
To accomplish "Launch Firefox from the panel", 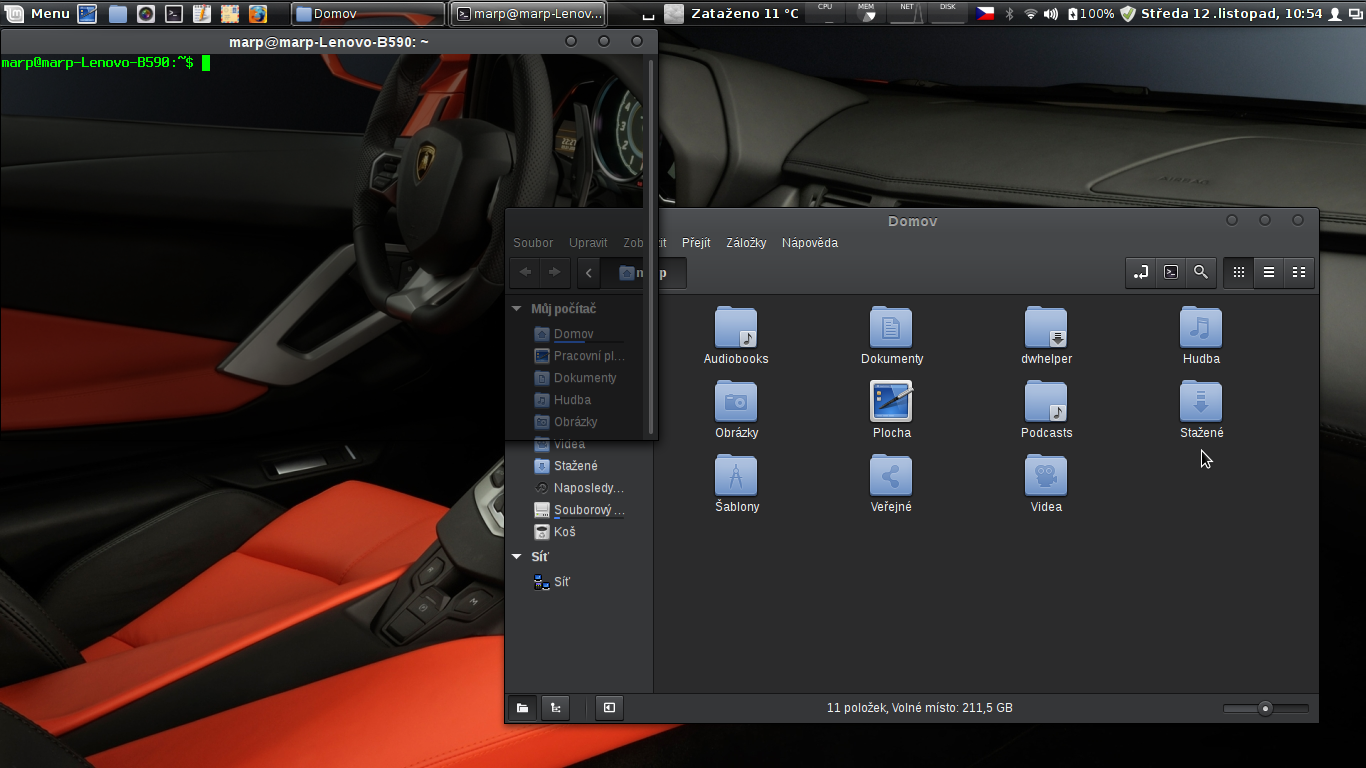I will pos(258,14).
